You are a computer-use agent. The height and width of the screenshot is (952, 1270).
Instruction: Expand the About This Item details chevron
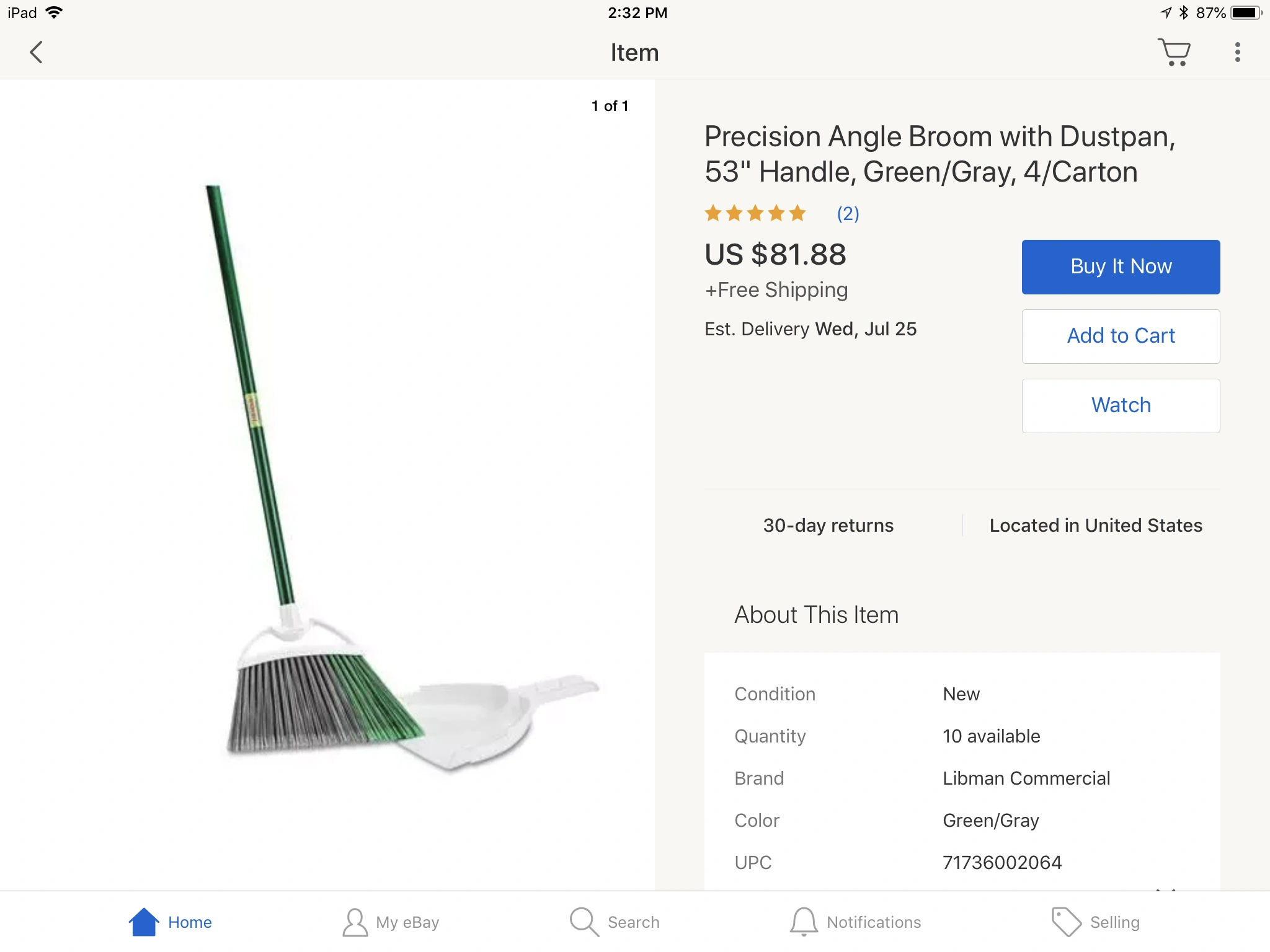1166,889
